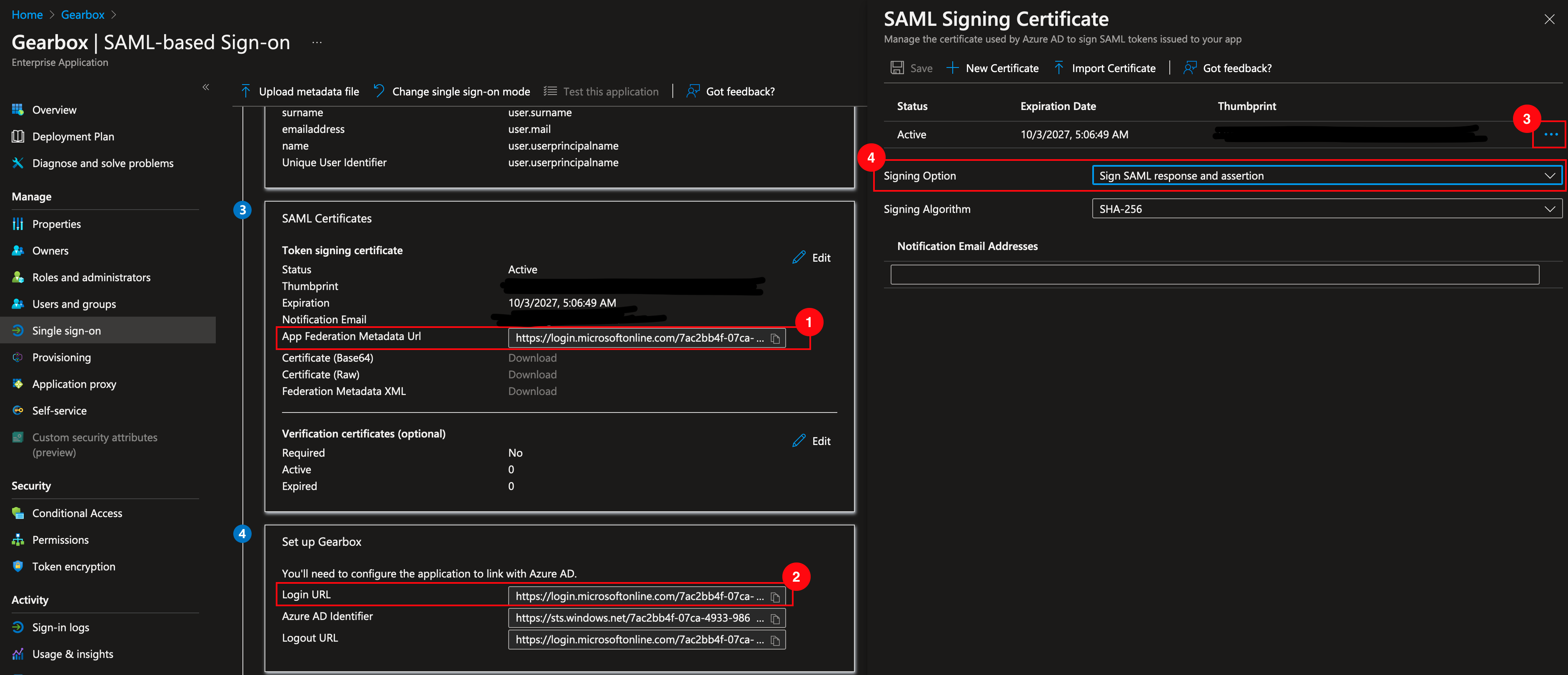Open Custom security attributes (preview)
1568x675 pixels.
click(x=94, y=445)
